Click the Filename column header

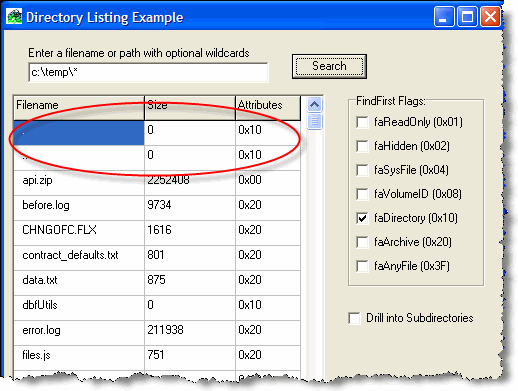pos(79,108)
